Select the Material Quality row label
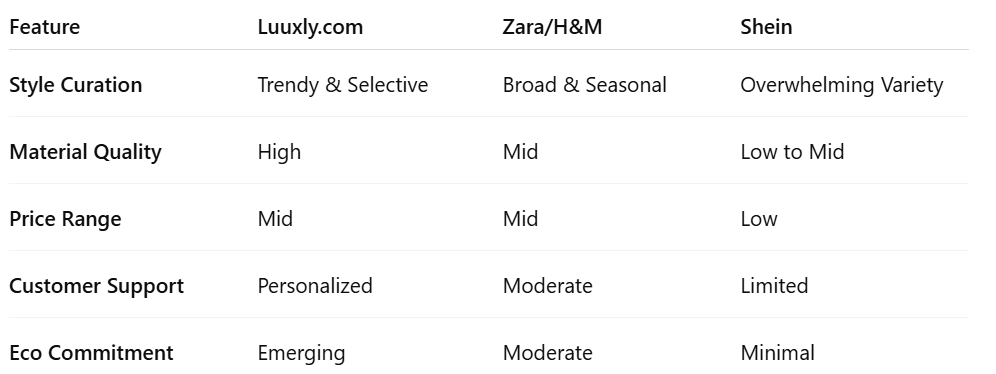Viewport: 996px width, 374px height. (x=85, y=152)
